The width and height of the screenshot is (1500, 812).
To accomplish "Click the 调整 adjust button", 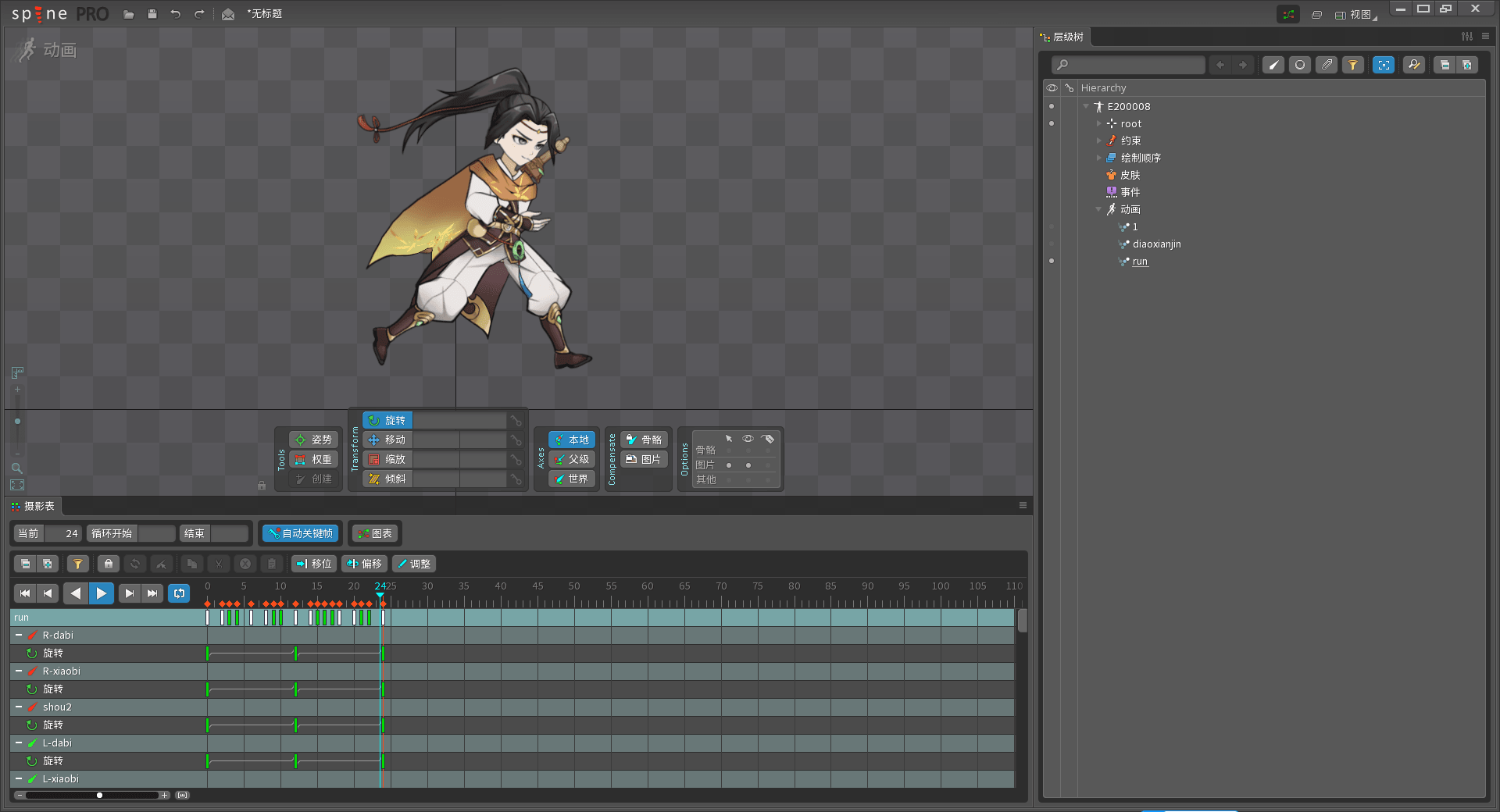I will (414, 564).
